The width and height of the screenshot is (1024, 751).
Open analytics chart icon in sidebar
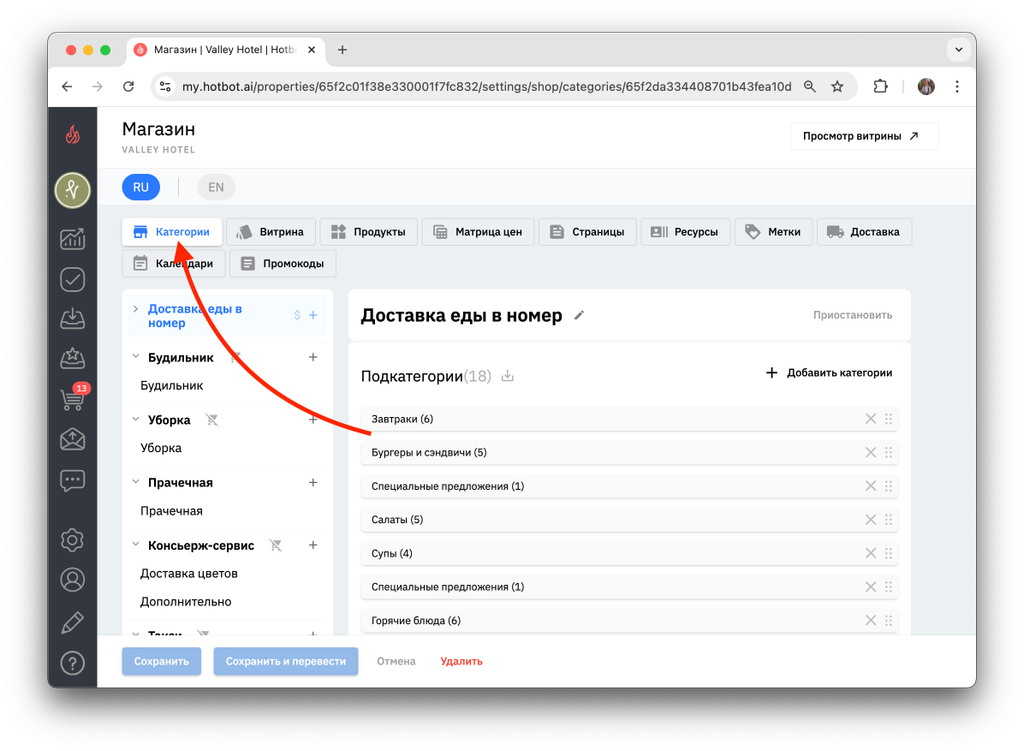72,239
